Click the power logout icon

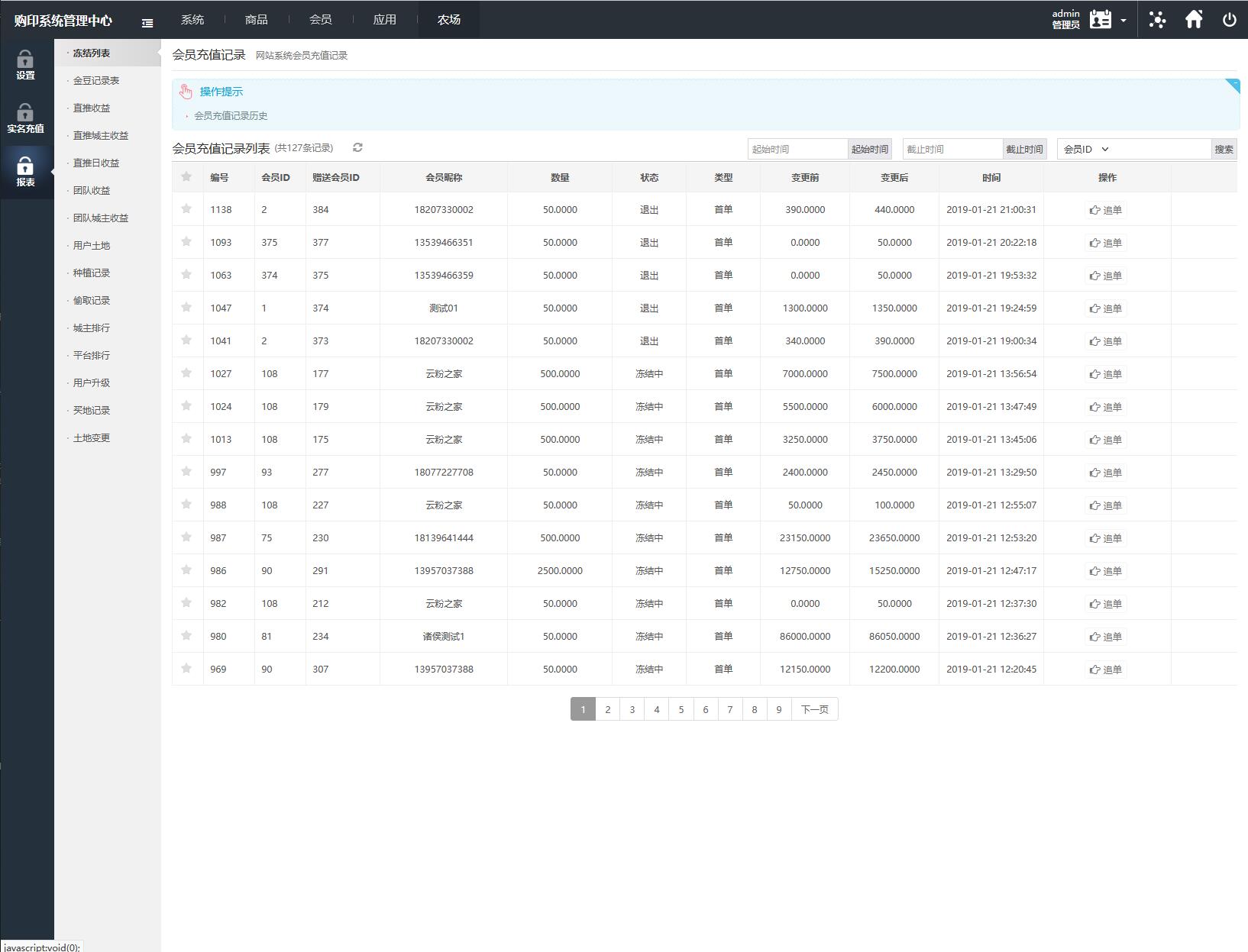pyautogui.click(x=1229, y=20)
